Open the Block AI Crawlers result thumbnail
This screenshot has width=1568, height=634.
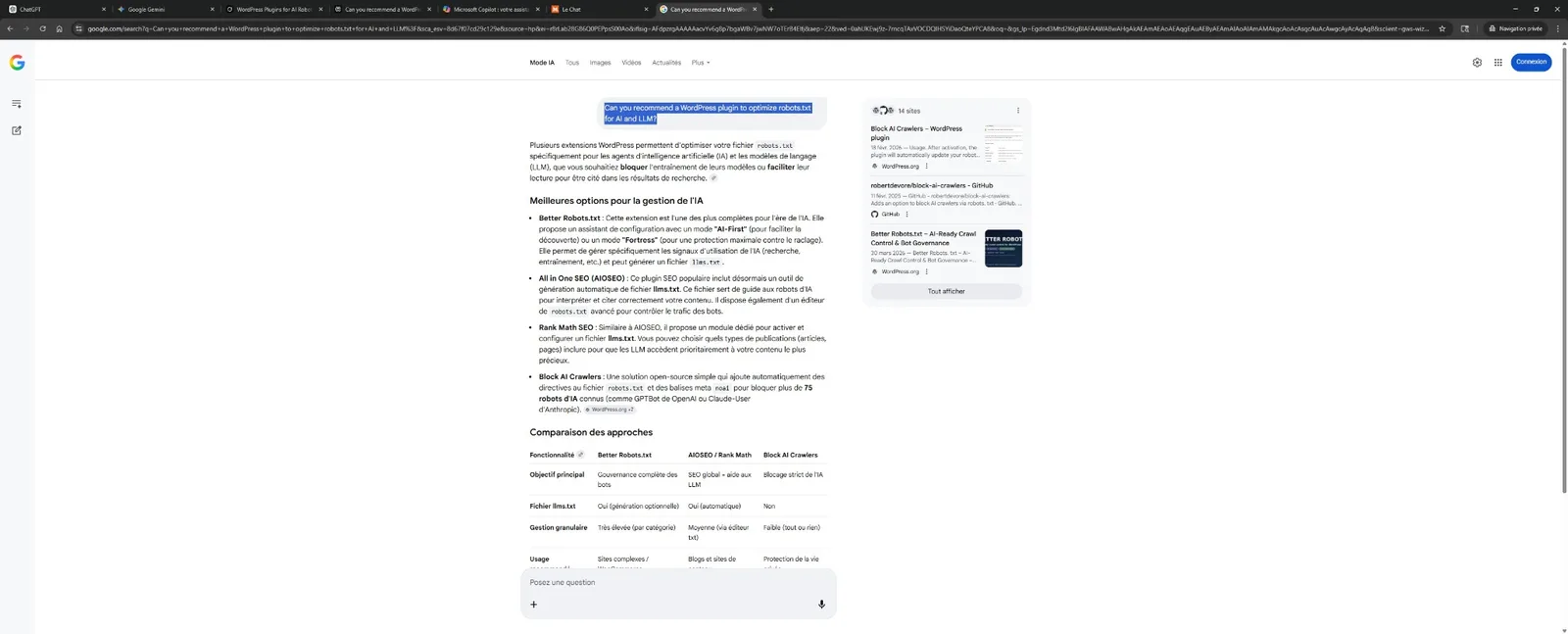1004,143
